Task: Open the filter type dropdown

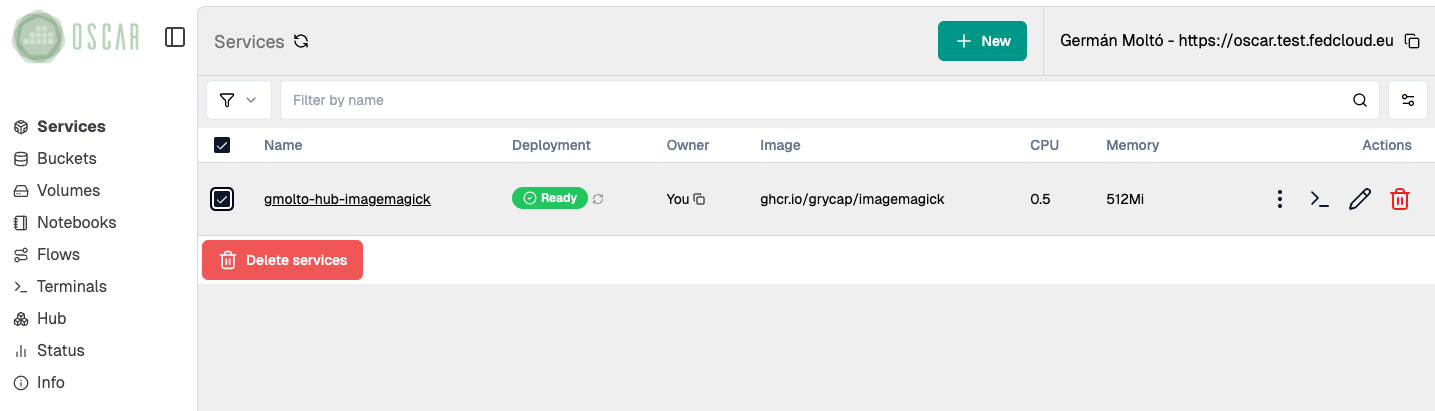Action: point(238,100)
